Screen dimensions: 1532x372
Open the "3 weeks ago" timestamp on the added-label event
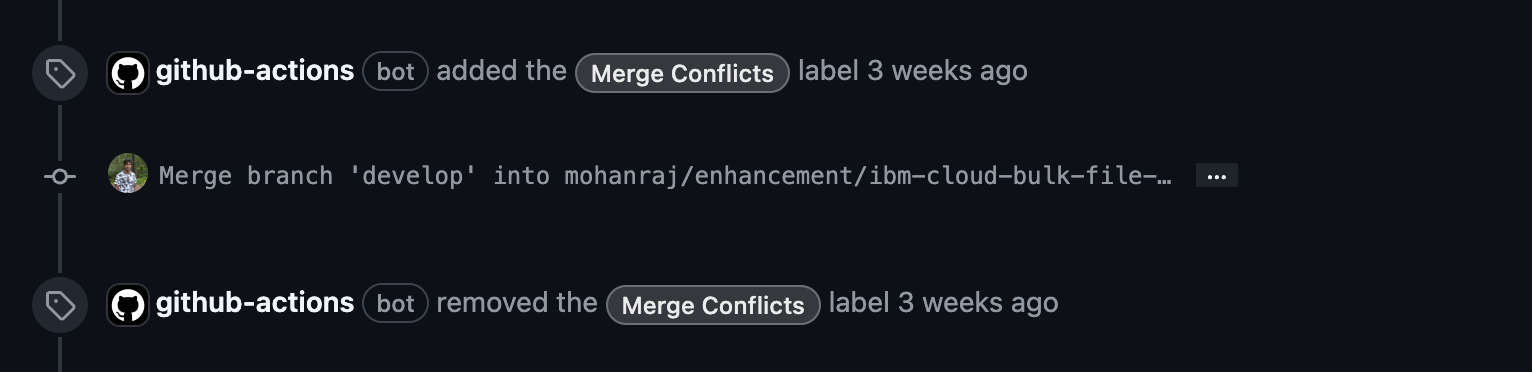pos(947,71)
